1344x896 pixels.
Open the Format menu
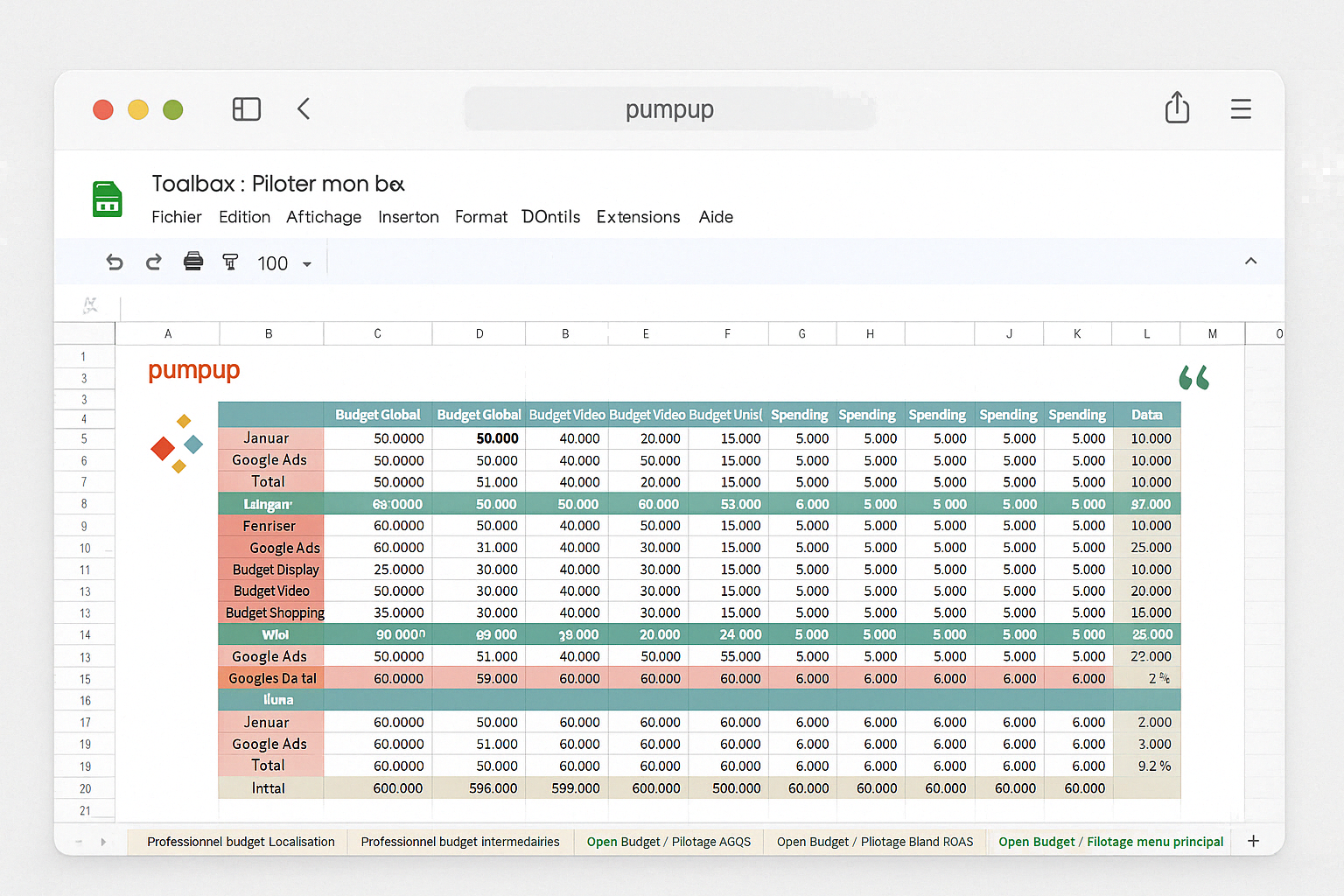tap(481, 217)
